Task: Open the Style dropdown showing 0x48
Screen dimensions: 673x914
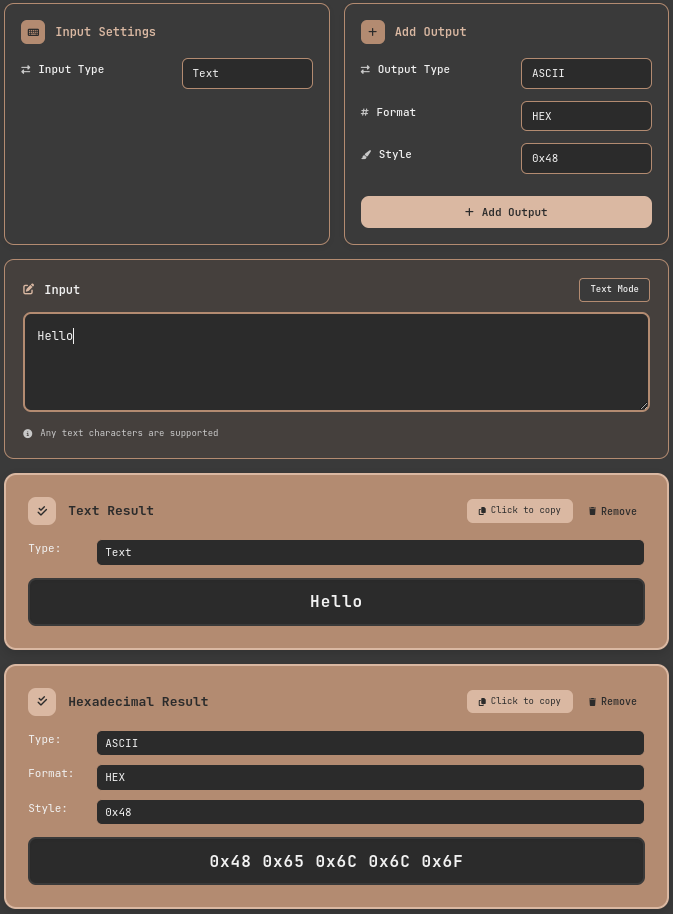Action: tap(586, 159)
